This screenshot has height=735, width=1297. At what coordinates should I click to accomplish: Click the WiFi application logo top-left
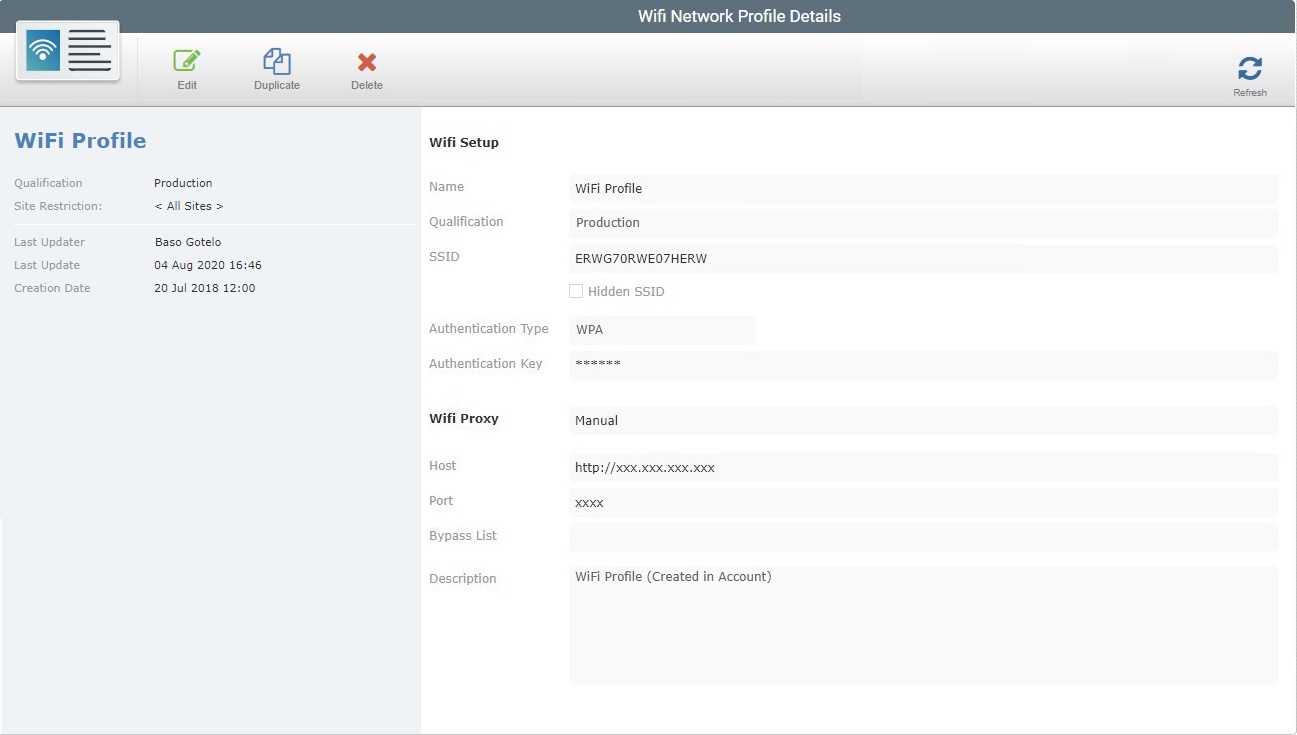[x=66, y=49]
